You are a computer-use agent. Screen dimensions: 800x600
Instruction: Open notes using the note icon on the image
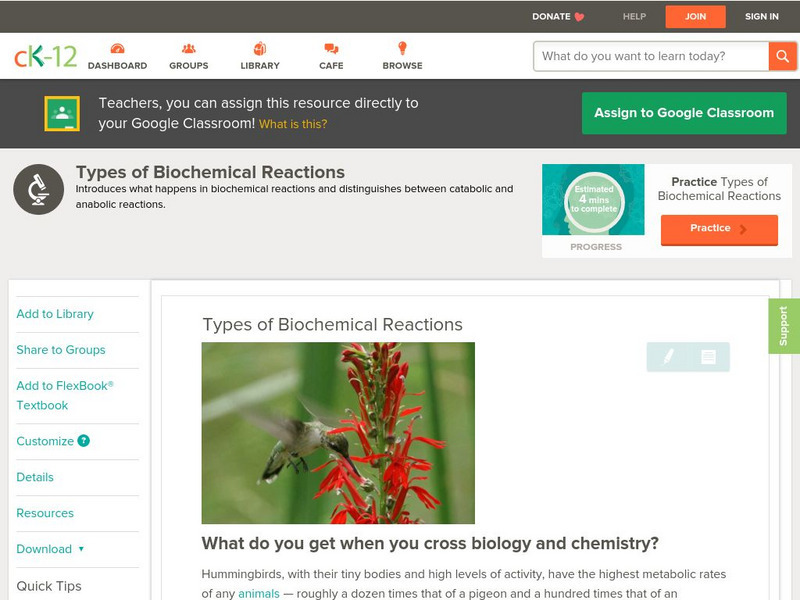click(x=706, y=355)
